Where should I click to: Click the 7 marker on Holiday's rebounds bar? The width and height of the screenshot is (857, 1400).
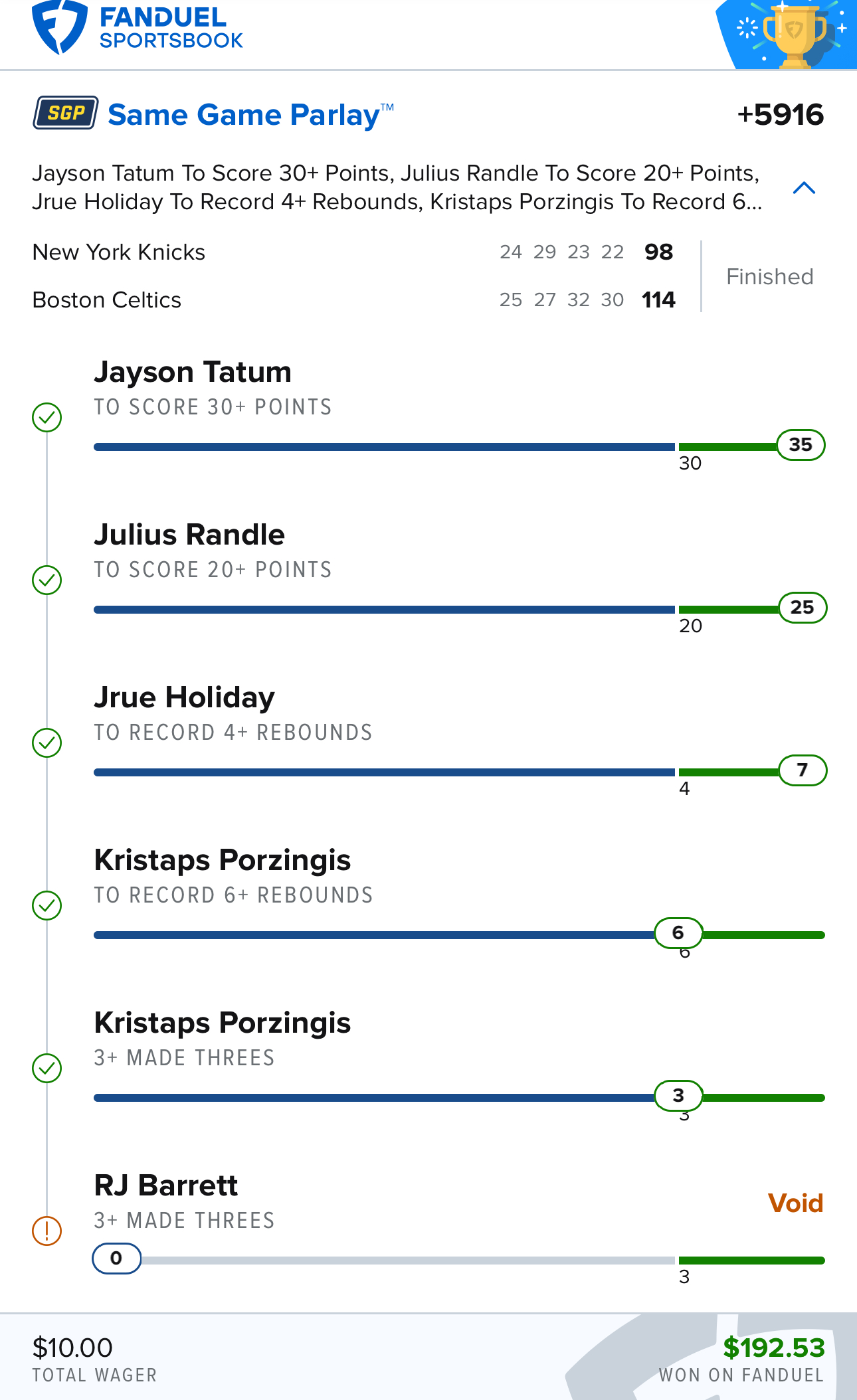[x=803, y=770]
